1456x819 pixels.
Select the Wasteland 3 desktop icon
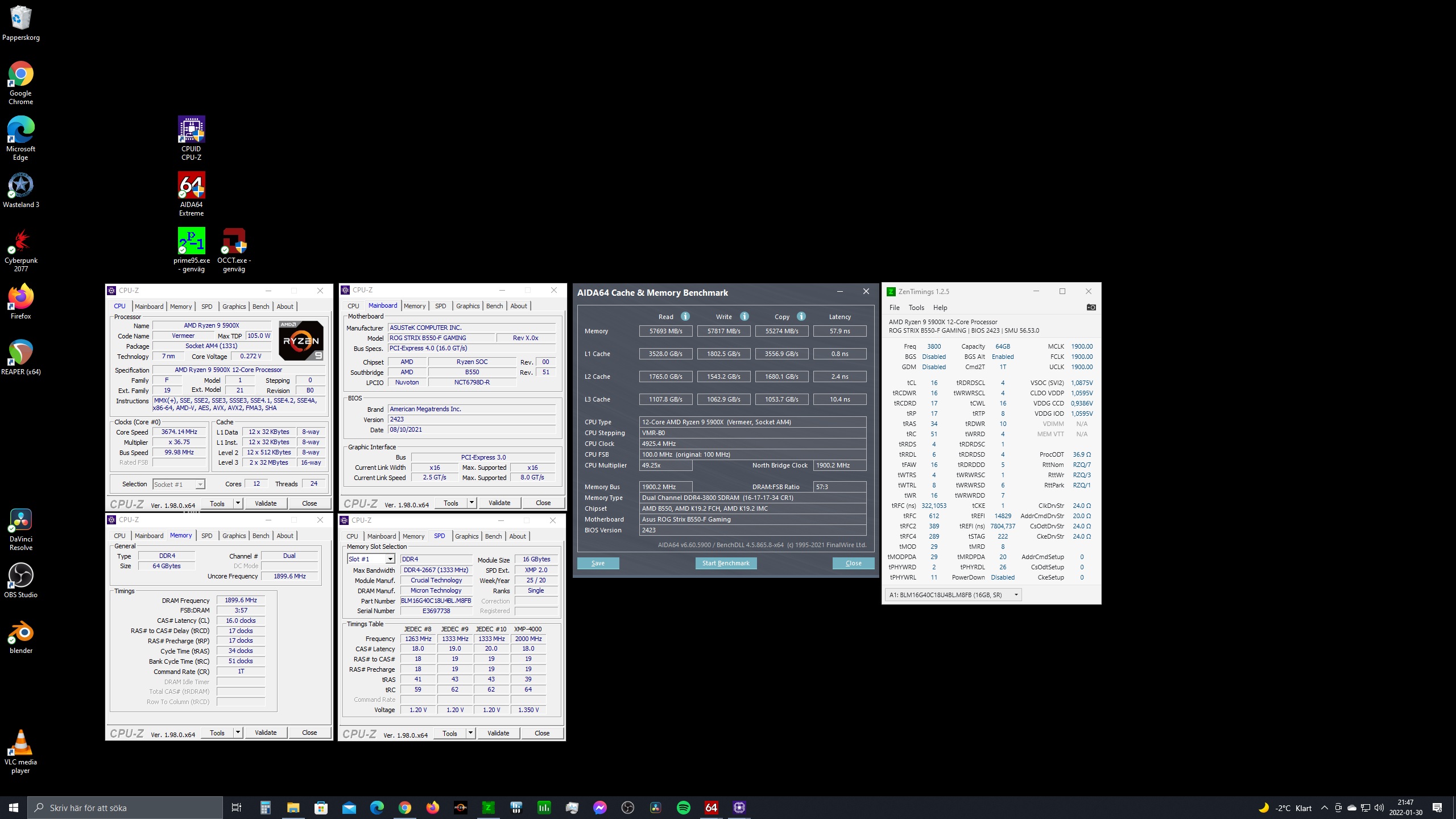click(x=21, y=191)
